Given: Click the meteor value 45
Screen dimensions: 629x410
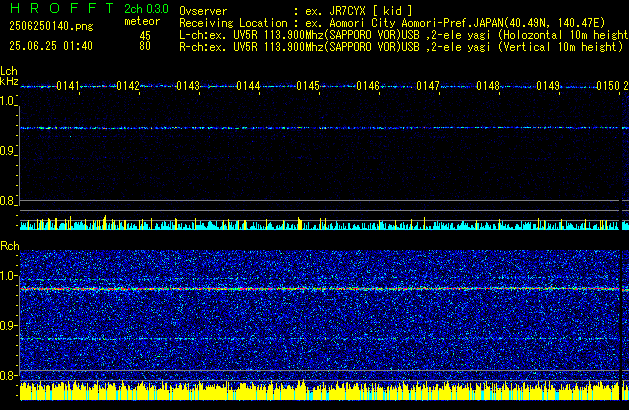Looking at the screenshot, I should [x=145, y=36].
